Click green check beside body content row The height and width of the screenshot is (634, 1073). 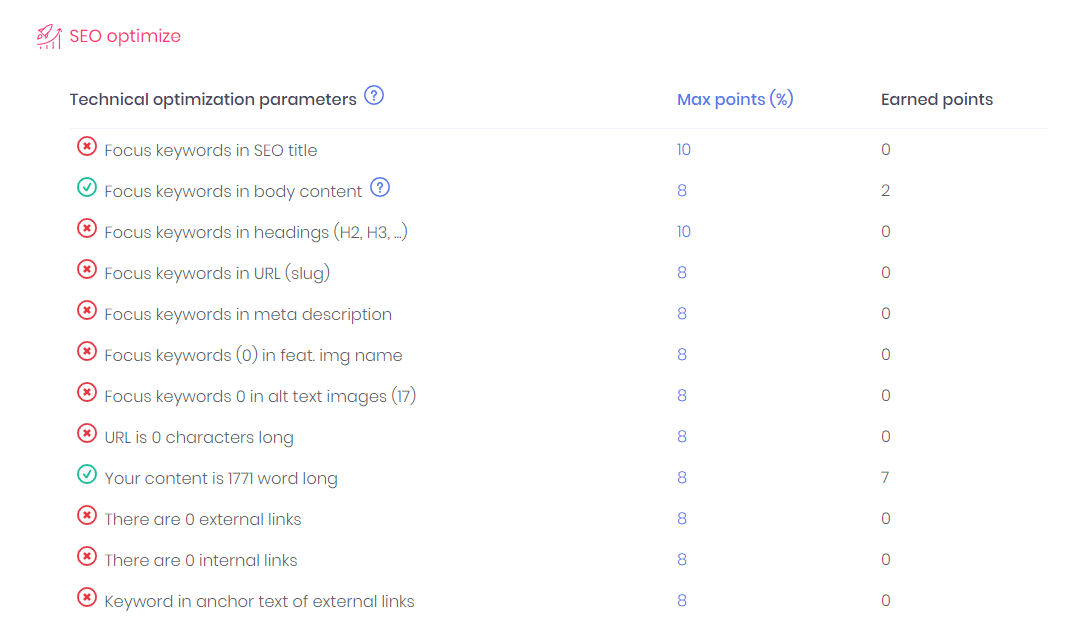pyautogui.click(x=87, y=187)
